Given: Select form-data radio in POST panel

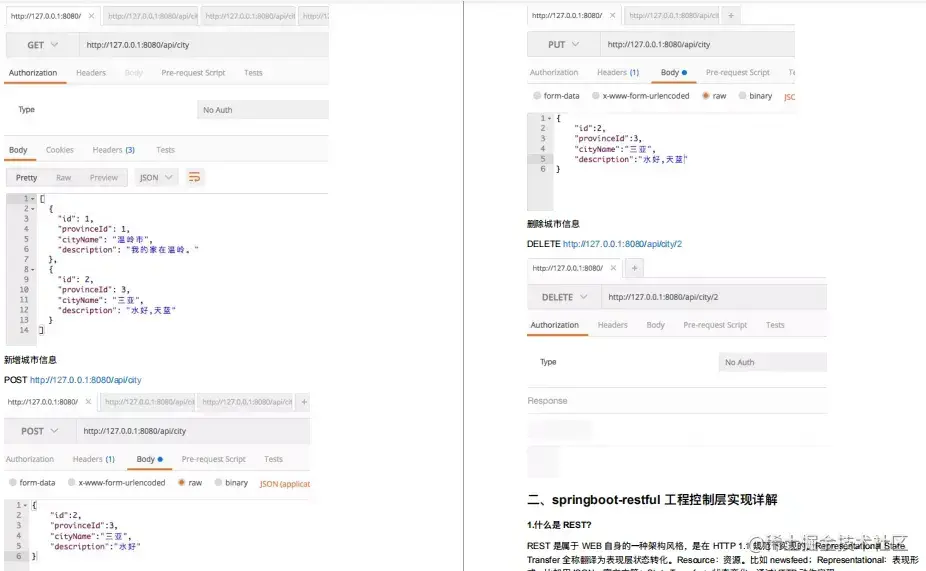Looking at the screenshot, I should pos(13,482).
